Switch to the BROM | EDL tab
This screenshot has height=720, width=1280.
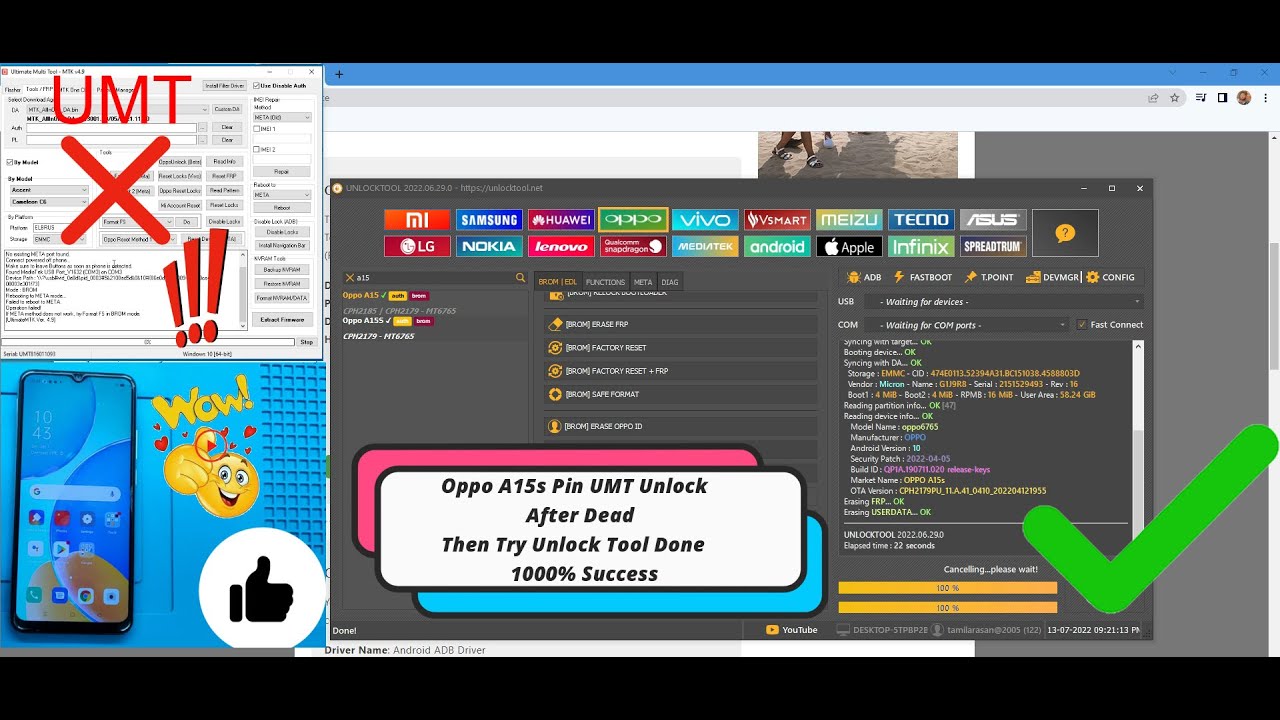point(557,282)
